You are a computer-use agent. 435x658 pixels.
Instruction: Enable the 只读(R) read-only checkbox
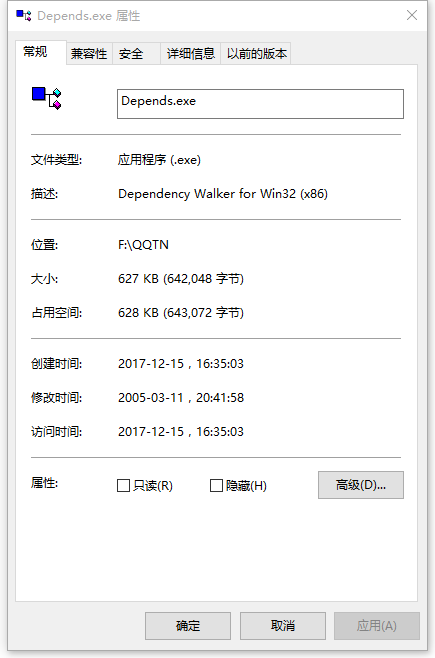[123, 486]
